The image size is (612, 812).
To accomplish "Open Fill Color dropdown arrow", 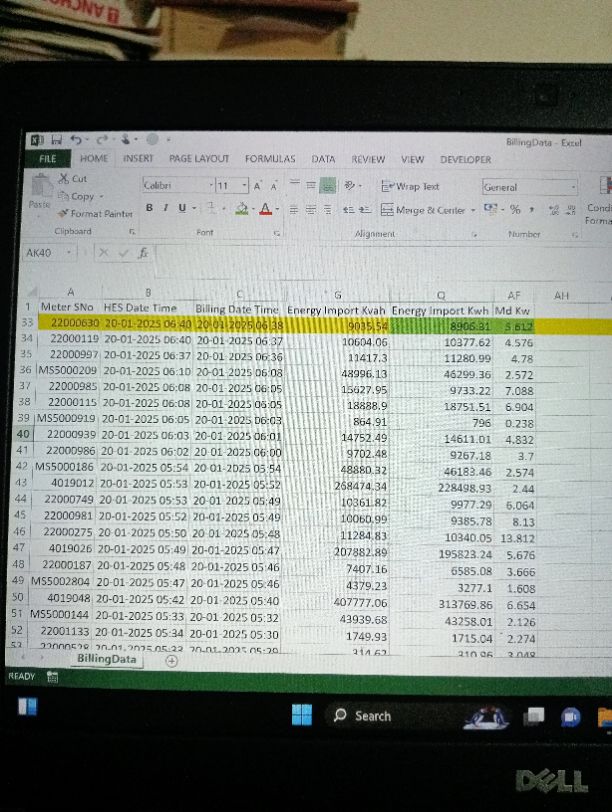I will pyautogui.click(x=253, y=209).
